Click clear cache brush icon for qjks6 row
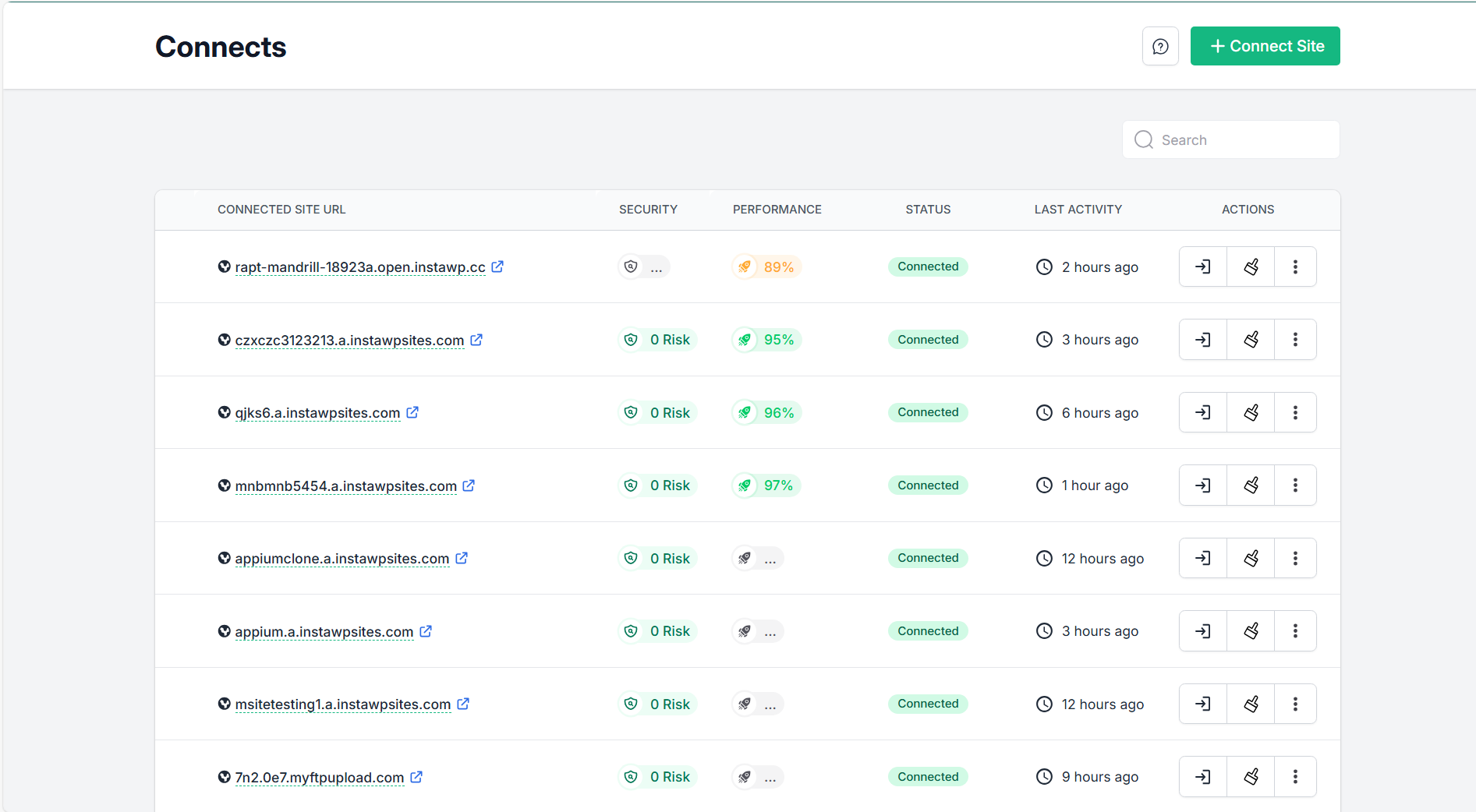 click(x=1251, y=412)
